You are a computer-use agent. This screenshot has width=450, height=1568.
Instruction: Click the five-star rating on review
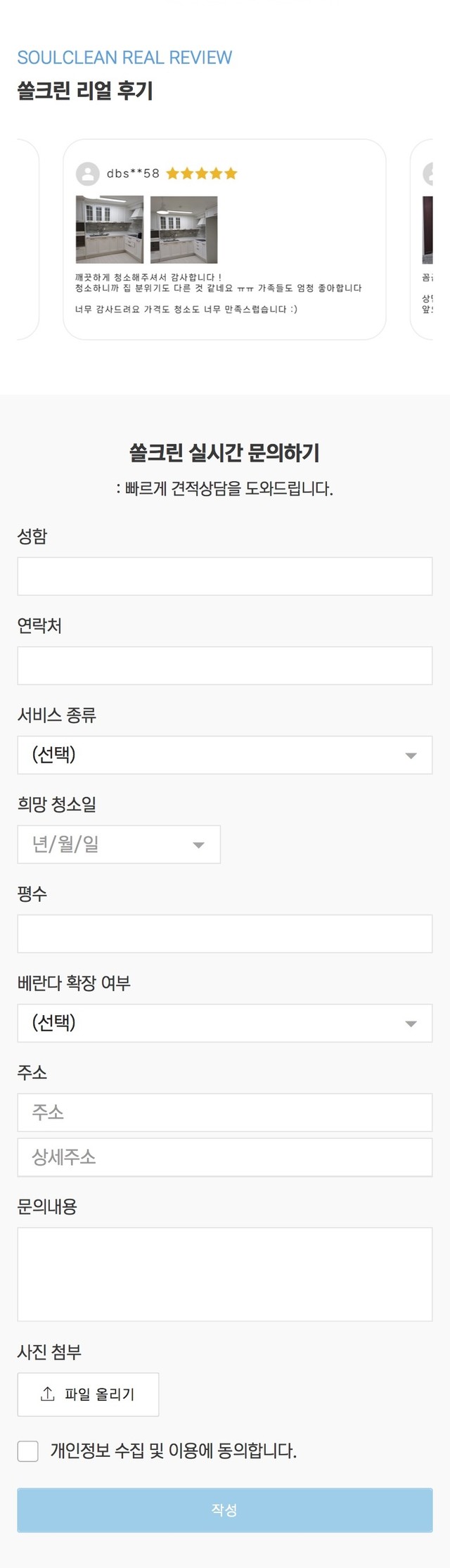202,174
